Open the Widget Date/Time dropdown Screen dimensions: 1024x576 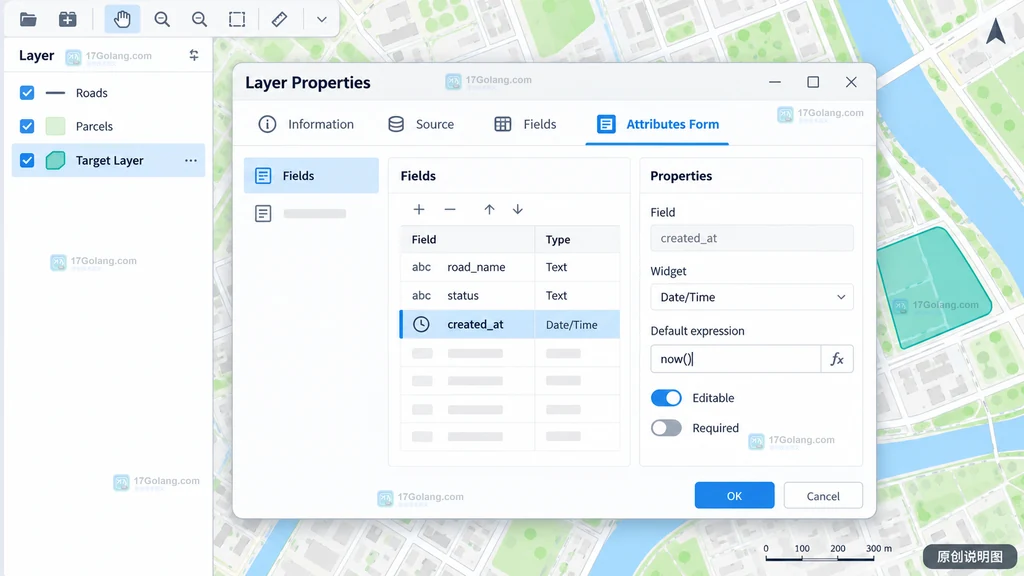[x=752, y=297]
